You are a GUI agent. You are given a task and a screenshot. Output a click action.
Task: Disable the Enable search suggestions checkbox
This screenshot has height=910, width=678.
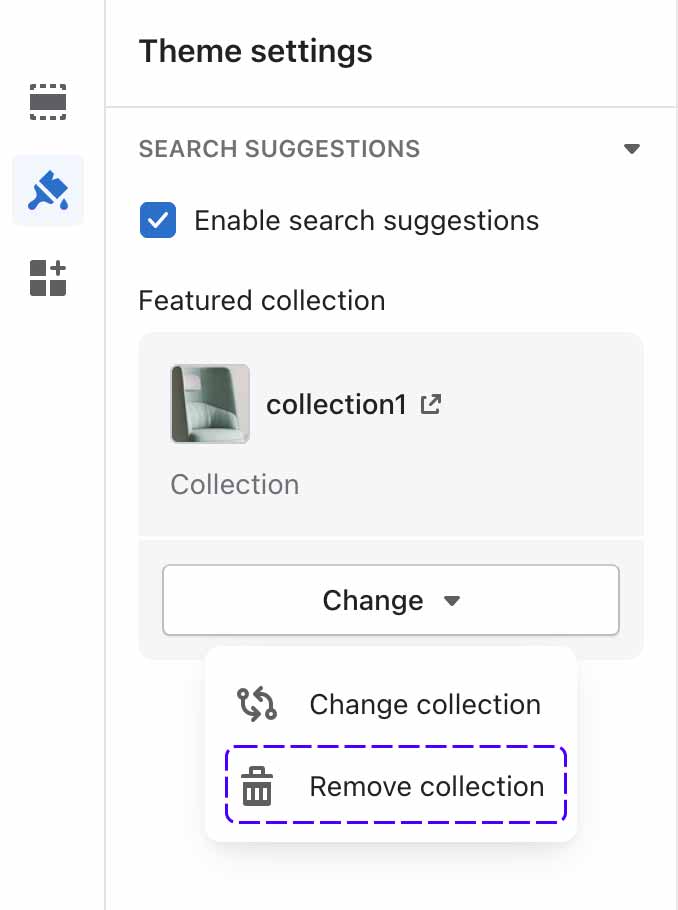click(158, 220)
